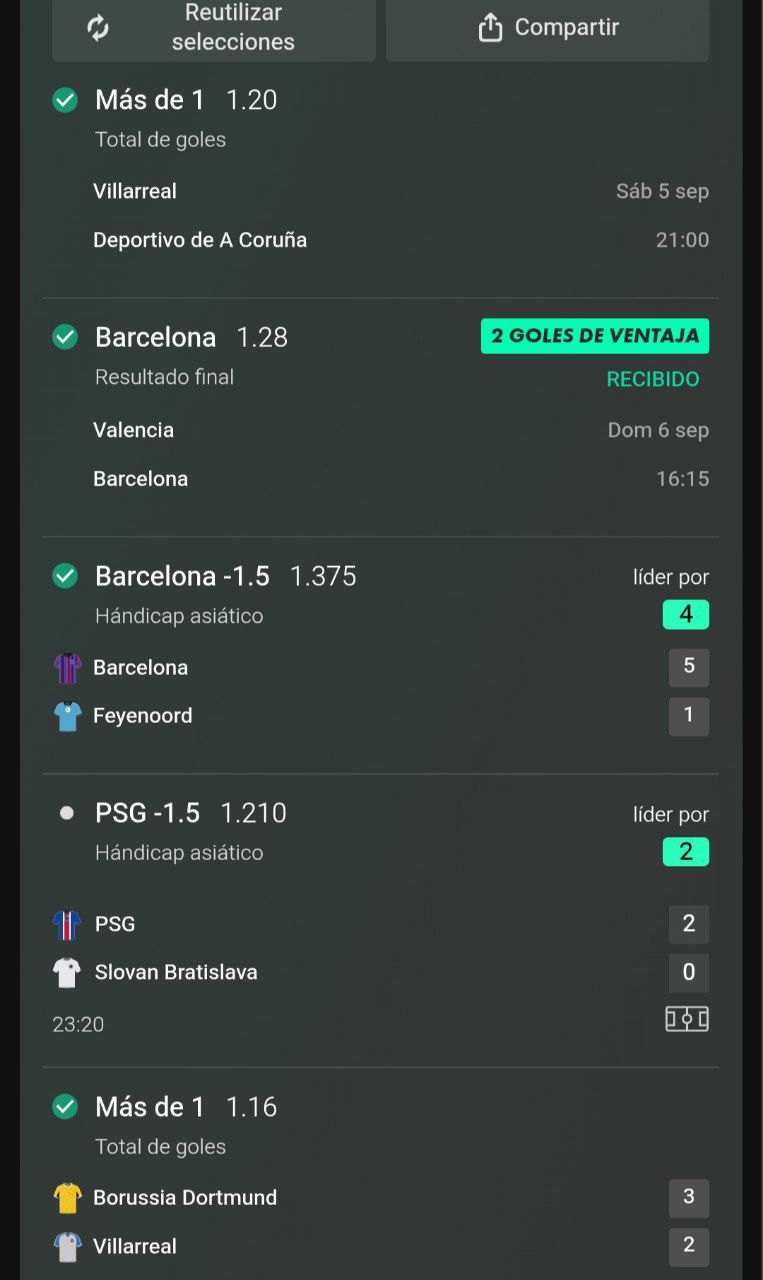Click the Reutilizar selecciones refresh icon
Image resolution: width=763 pixels, height=1280 pixels.
[x=98, y=27]
